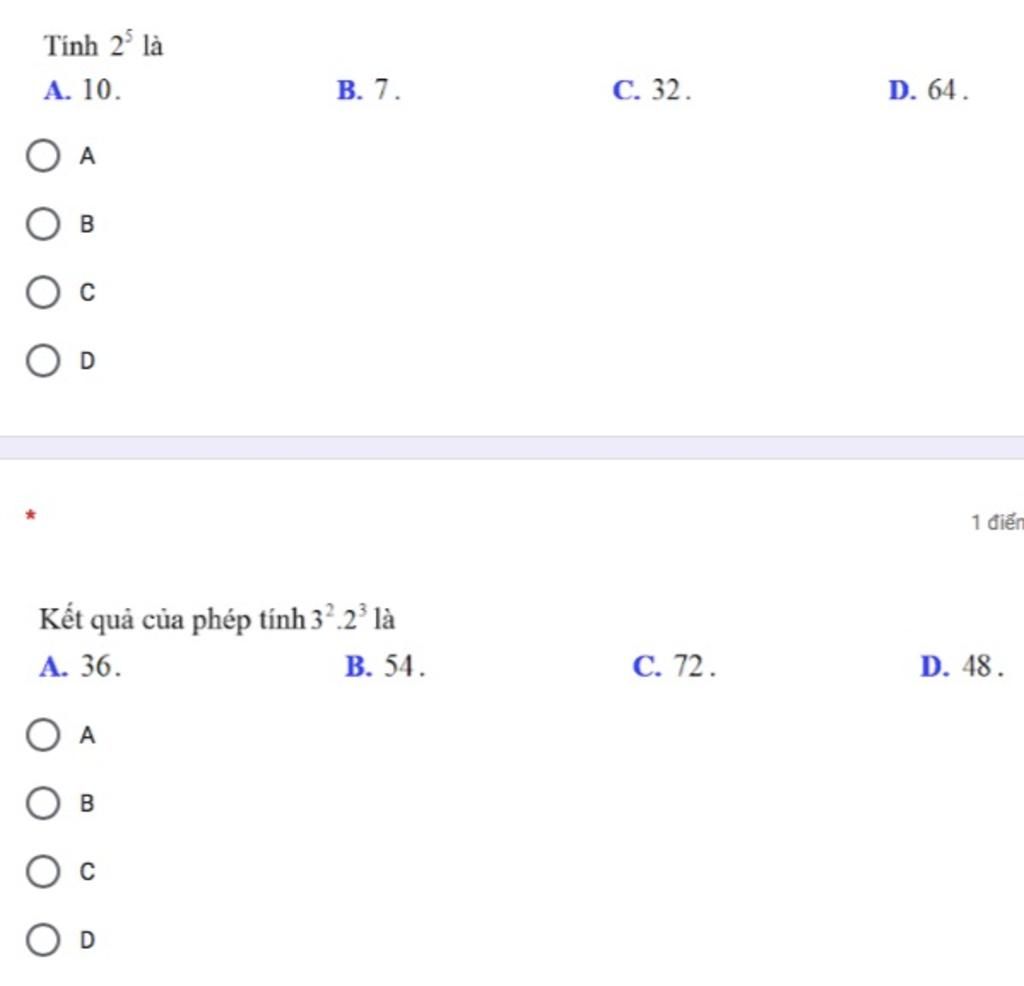
Task: Click the 'B. 7.' answer text in image
Action: point(369,90)
